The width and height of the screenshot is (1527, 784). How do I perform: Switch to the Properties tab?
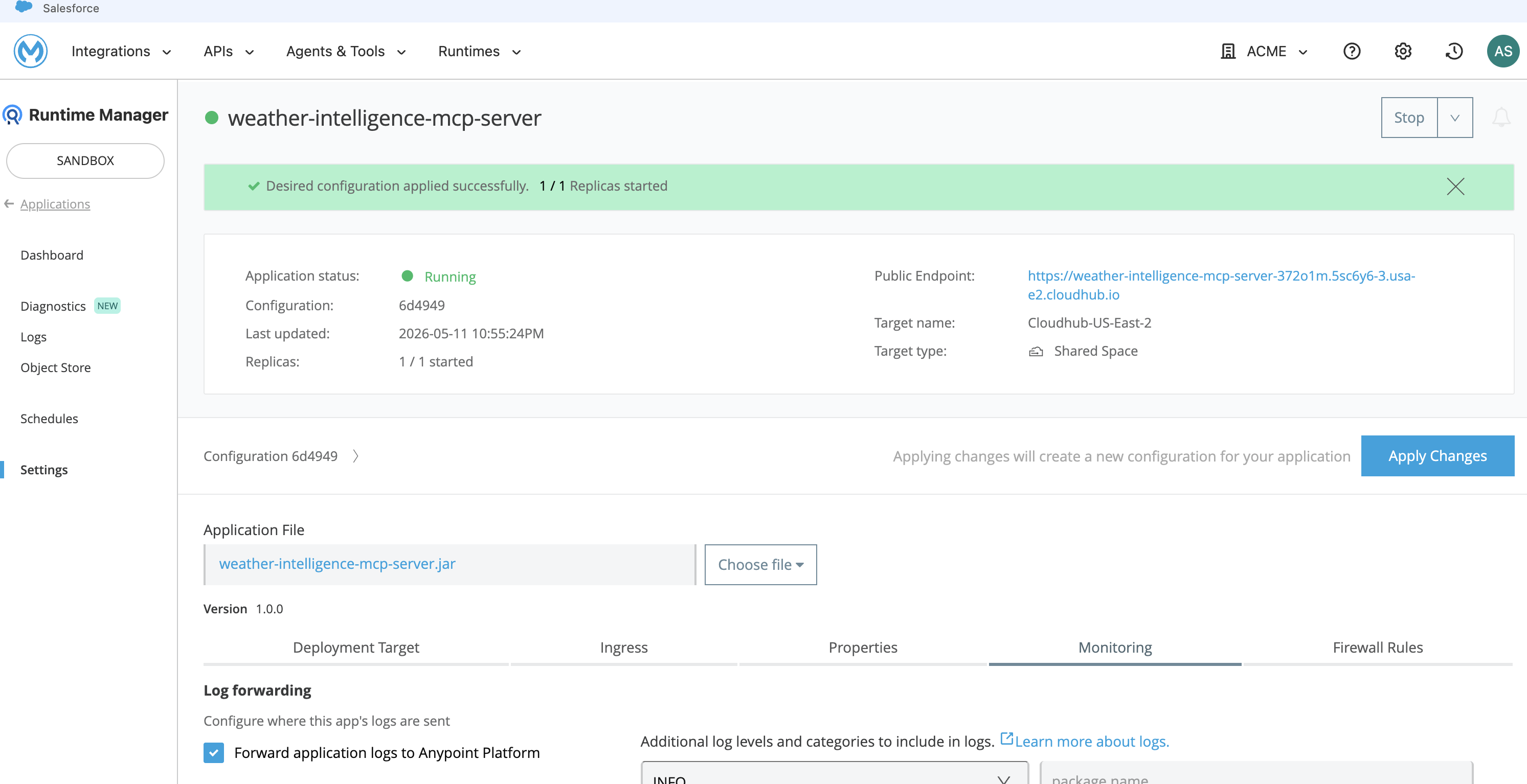pyautogui.click(x=863, y=648)
